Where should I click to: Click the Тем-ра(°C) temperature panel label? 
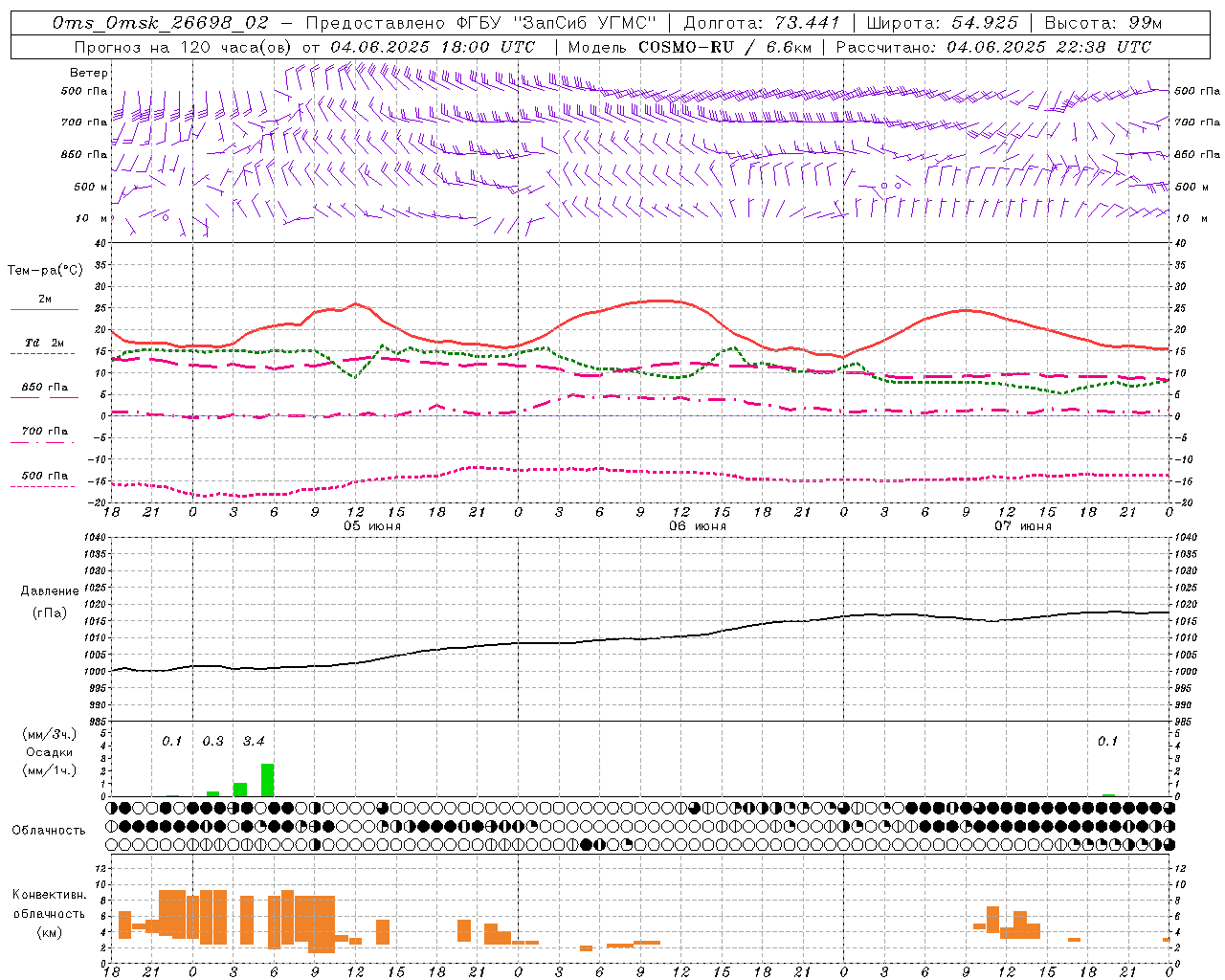tap(45, 271)
